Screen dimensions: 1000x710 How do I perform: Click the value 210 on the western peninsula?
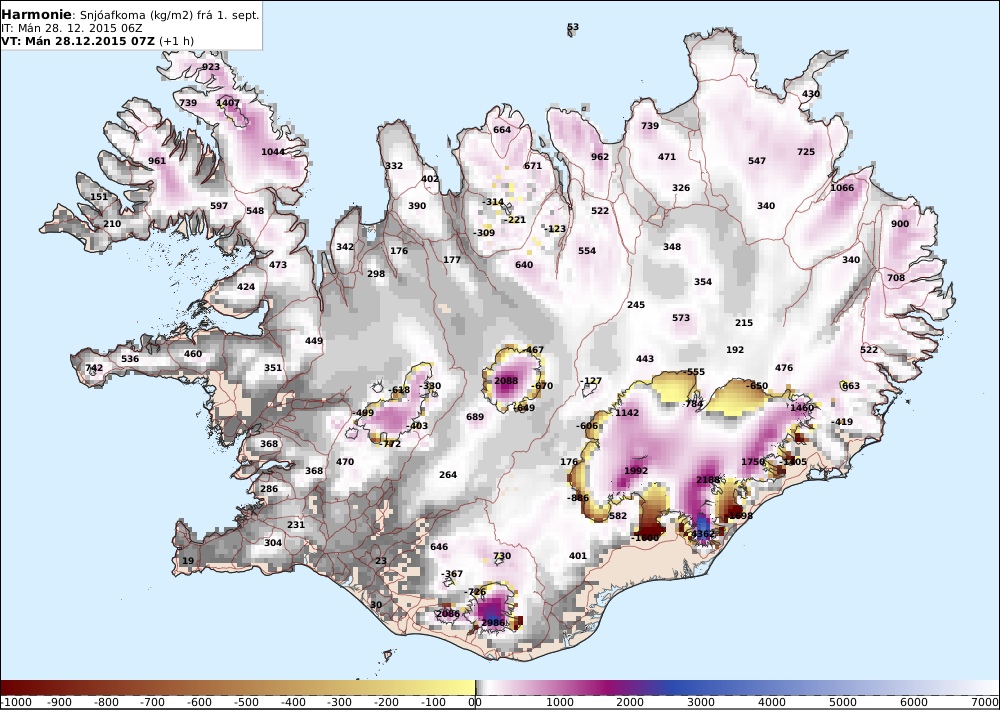(112, 223)
